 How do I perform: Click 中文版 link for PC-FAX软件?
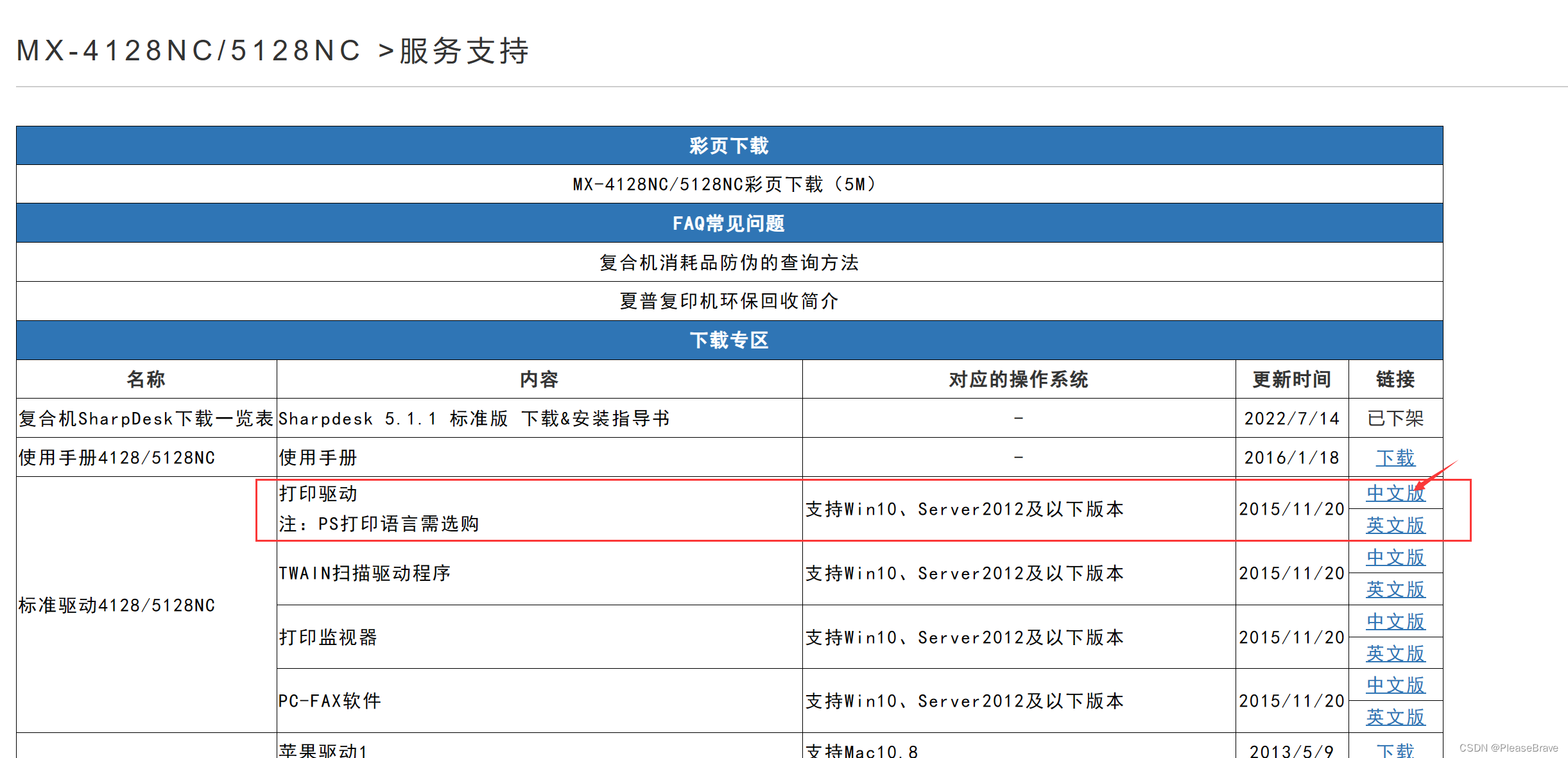[x=1395, y=685]
